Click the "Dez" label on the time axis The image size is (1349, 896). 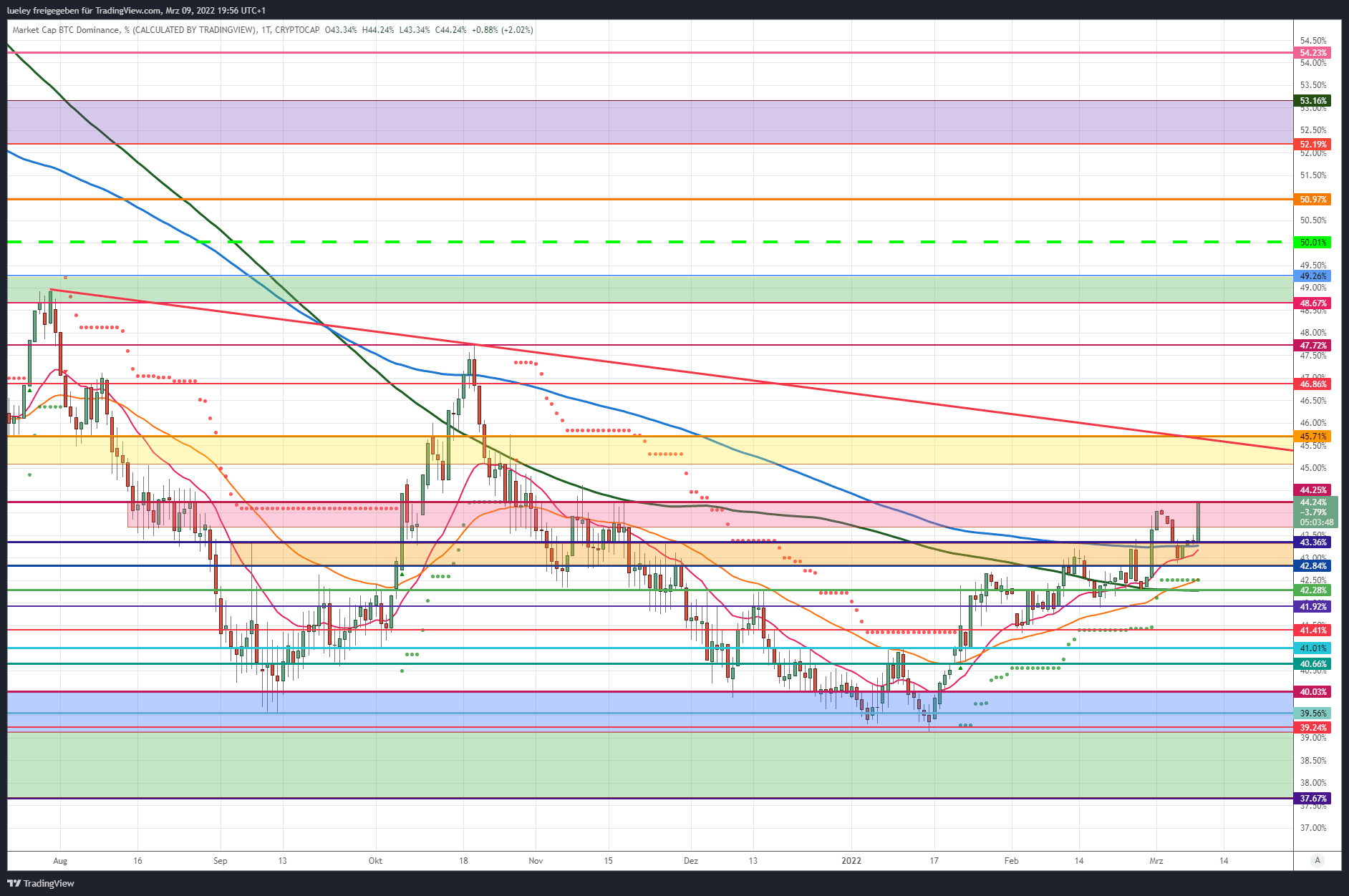pyautogui.click(x=691, y=861)
